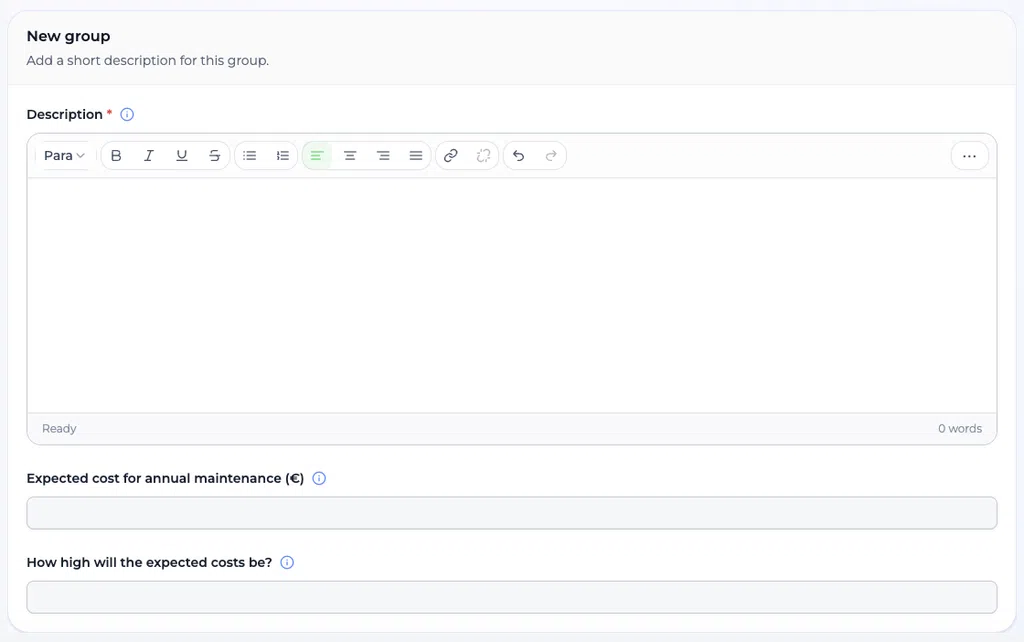Click the '0 words' counter
This screenshot has width=1024, height=642.
(960, 428)
